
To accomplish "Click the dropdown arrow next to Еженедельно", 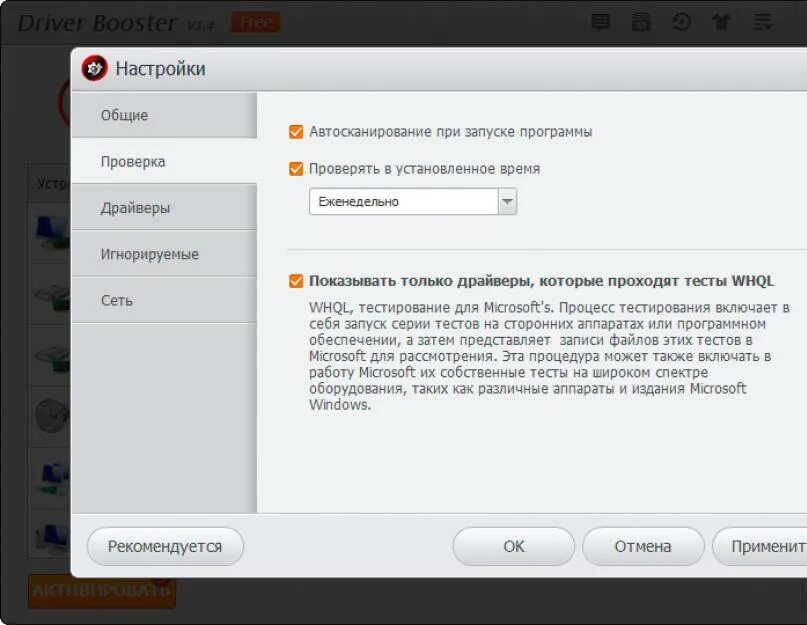I will pyautogui.click(x=507, y=201).
